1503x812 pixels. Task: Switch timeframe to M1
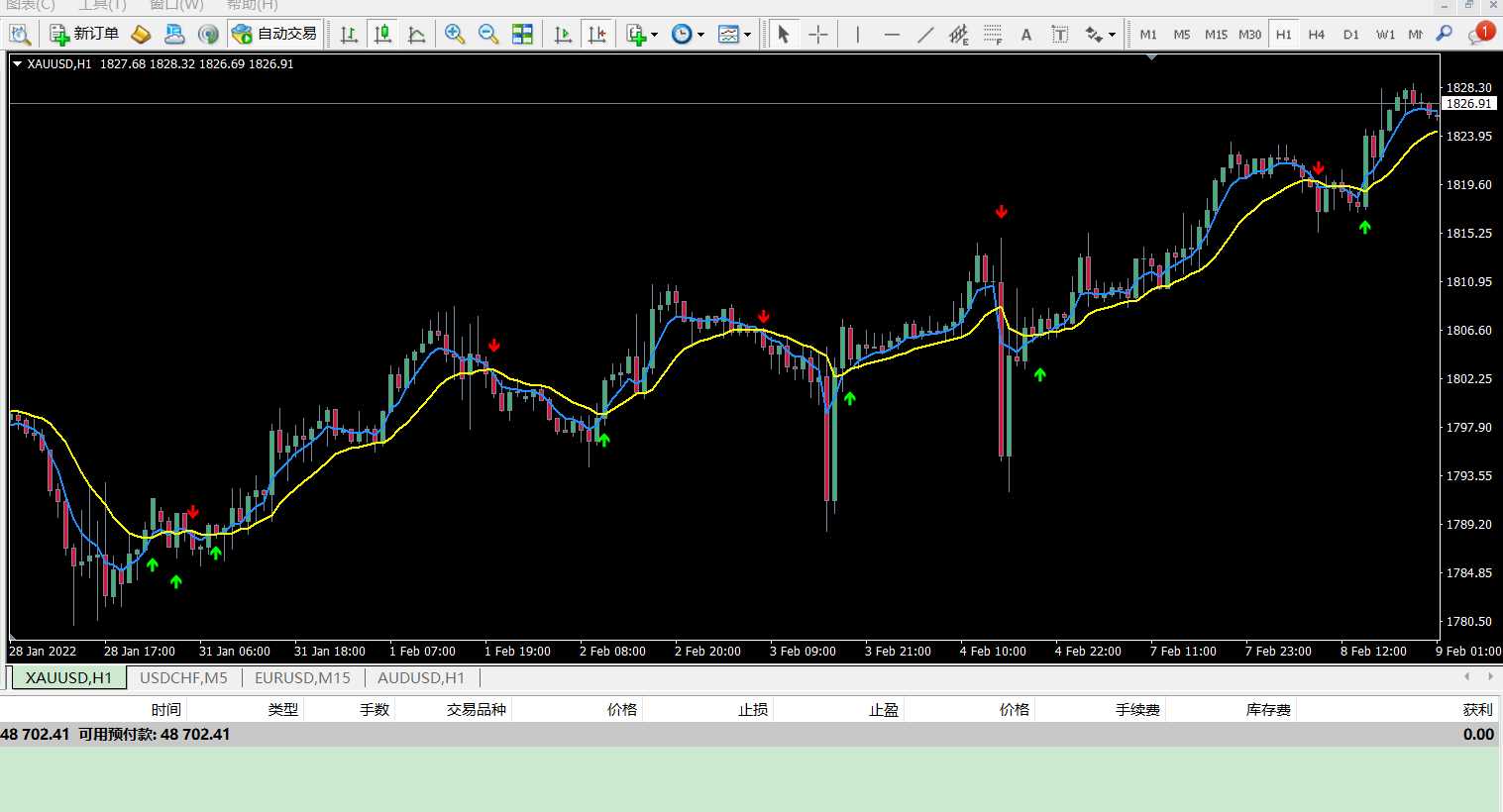[1148, 35]
